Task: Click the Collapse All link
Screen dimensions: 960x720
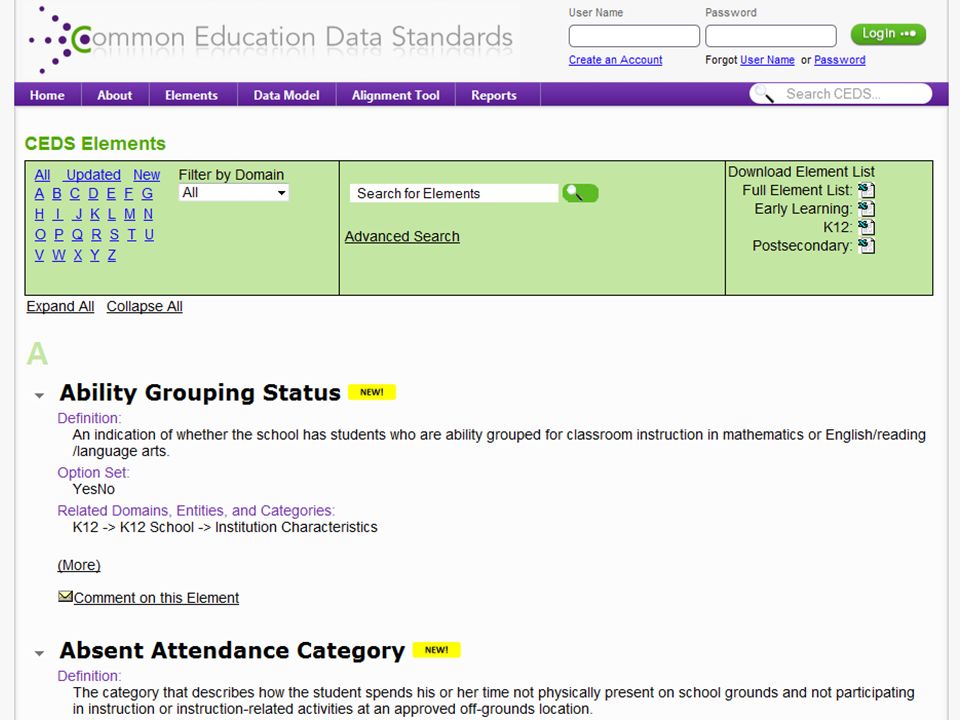Action: 144,306
